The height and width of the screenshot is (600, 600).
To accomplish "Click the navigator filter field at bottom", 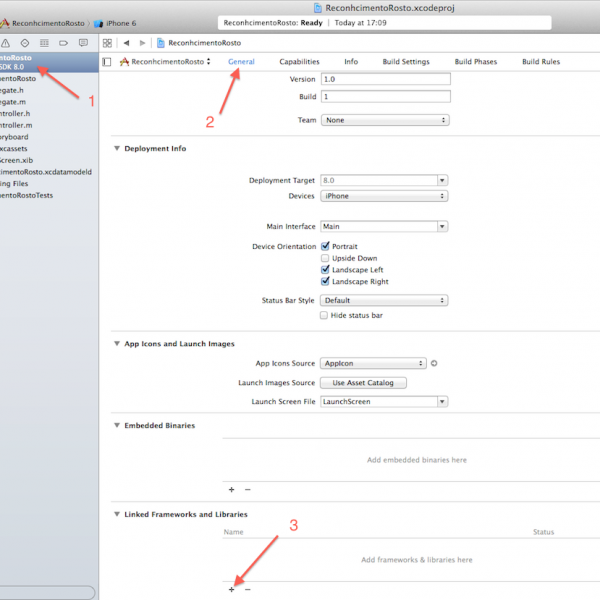I will pyautogui.click(x=47, y=592).
